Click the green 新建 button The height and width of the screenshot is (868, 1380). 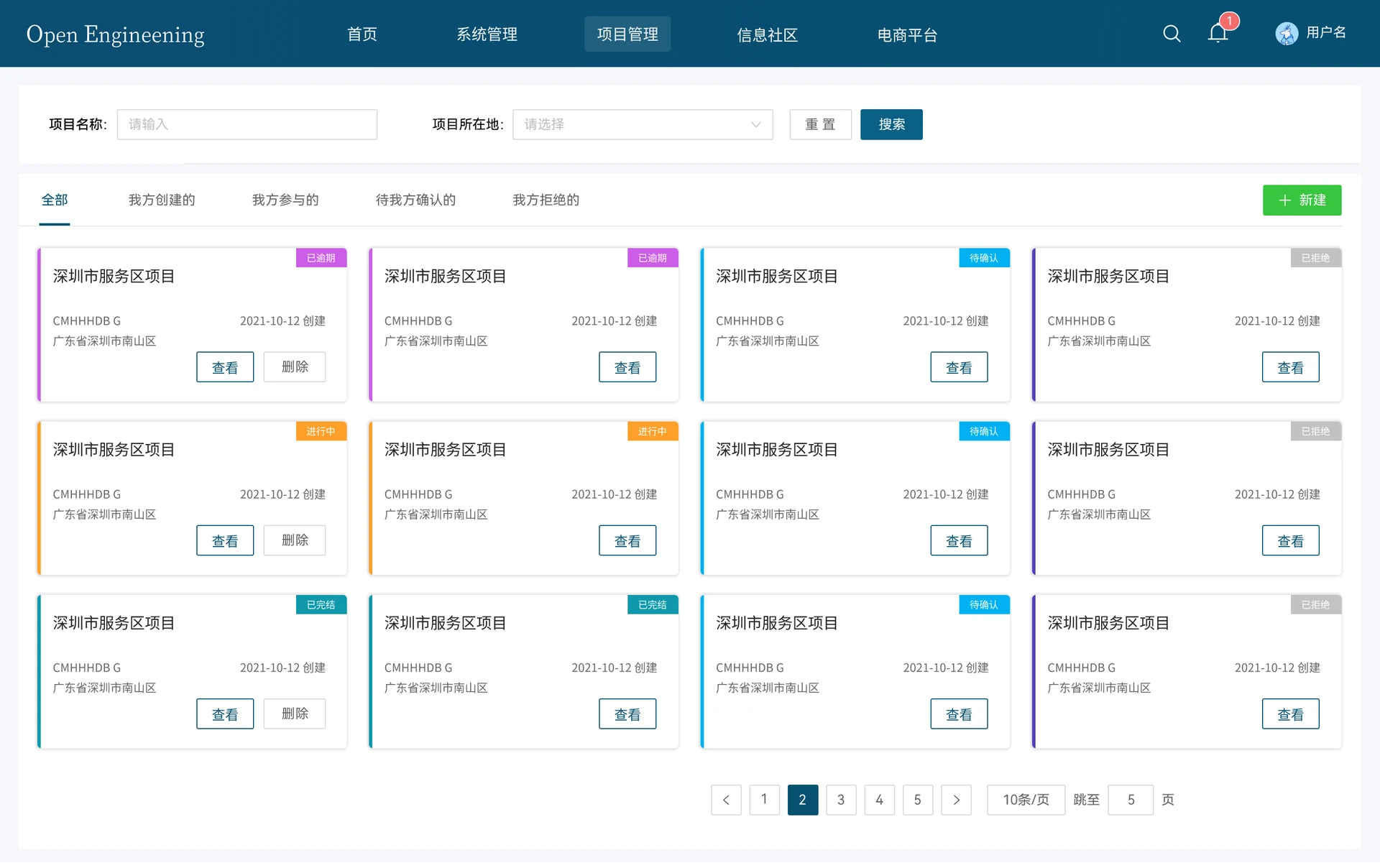pyautogui.click(x=1302, y=200)
